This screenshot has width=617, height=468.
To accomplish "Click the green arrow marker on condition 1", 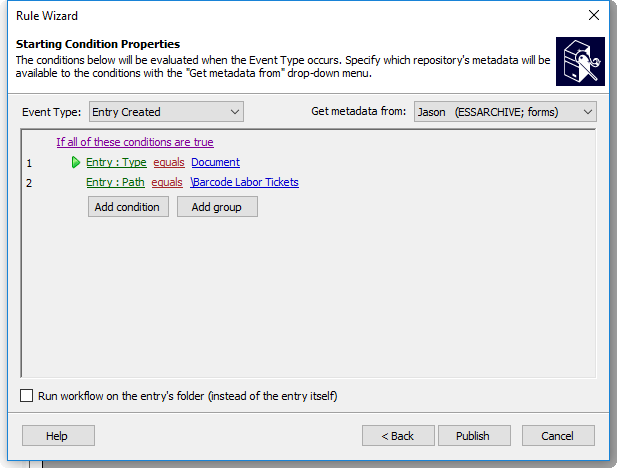I will (x=76, y=162).
